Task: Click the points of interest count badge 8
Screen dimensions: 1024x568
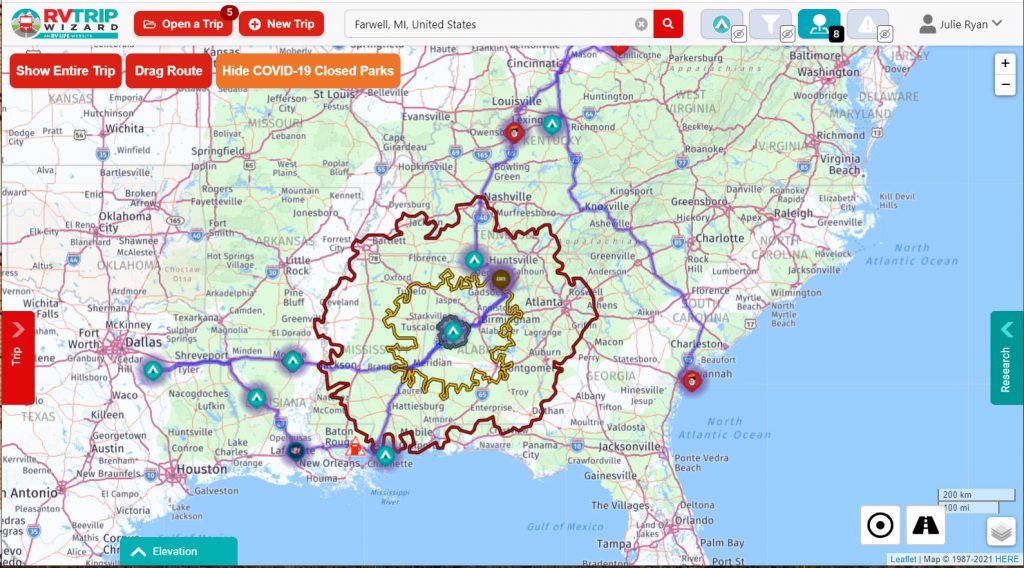Action: click(x=836, y=34)
